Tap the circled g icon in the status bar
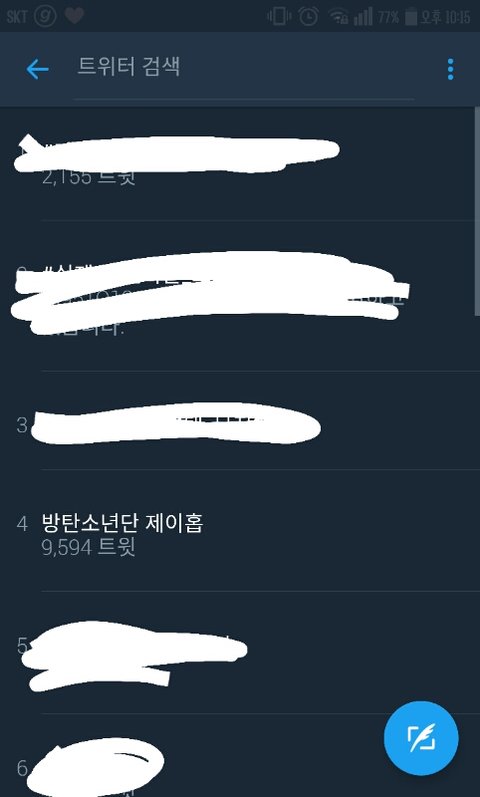Viewport: 480px width, 797px height. 45,16
